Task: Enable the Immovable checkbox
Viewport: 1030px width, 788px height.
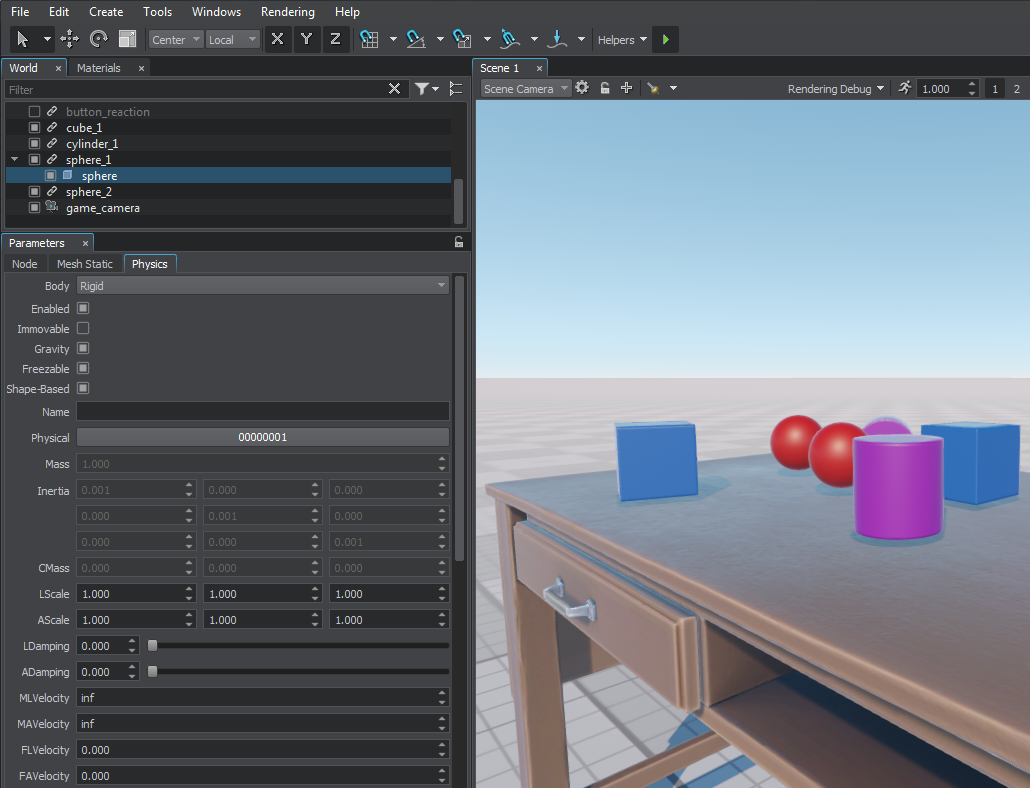Action: (83, 328)
